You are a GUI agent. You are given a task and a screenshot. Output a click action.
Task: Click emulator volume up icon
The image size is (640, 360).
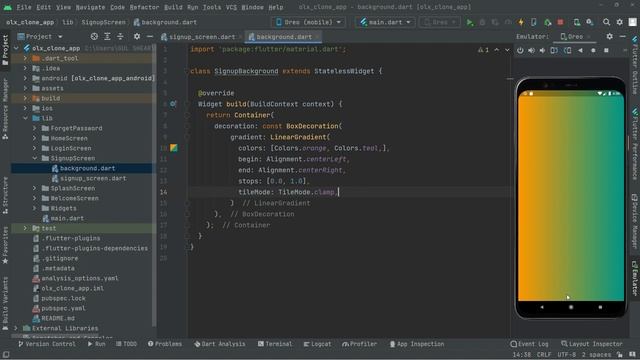531,51
